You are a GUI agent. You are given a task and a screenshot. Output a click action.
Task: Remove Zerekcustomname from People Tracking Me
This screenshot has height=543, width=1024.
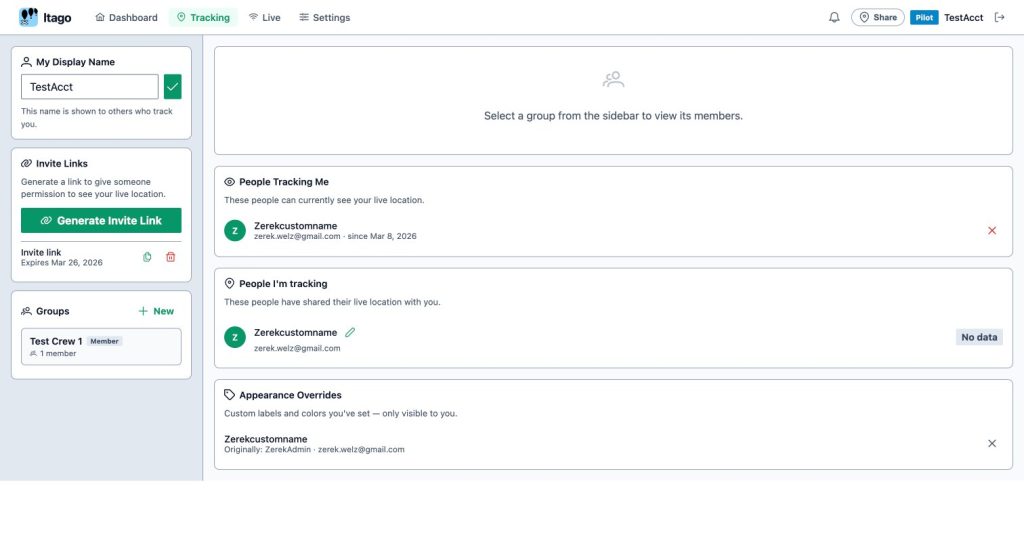pos(992,230)
